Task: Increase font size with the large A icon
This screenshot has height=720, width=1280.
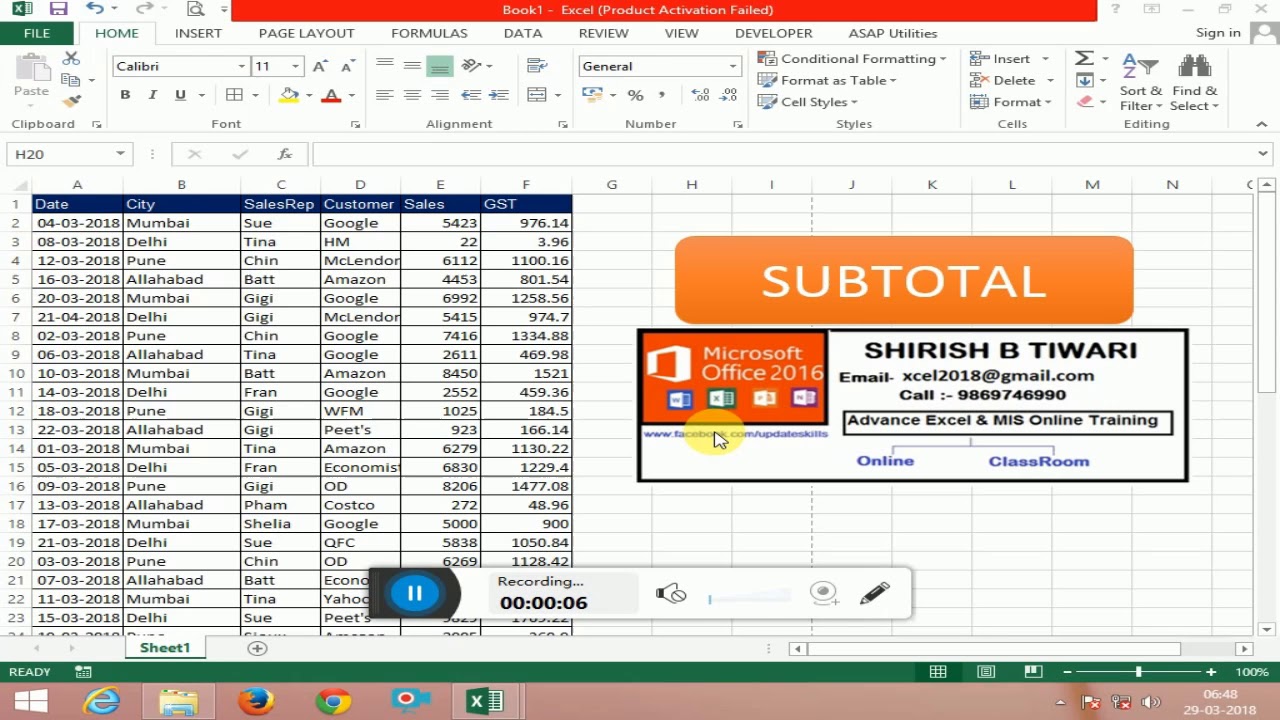Action: coord(320,66)
